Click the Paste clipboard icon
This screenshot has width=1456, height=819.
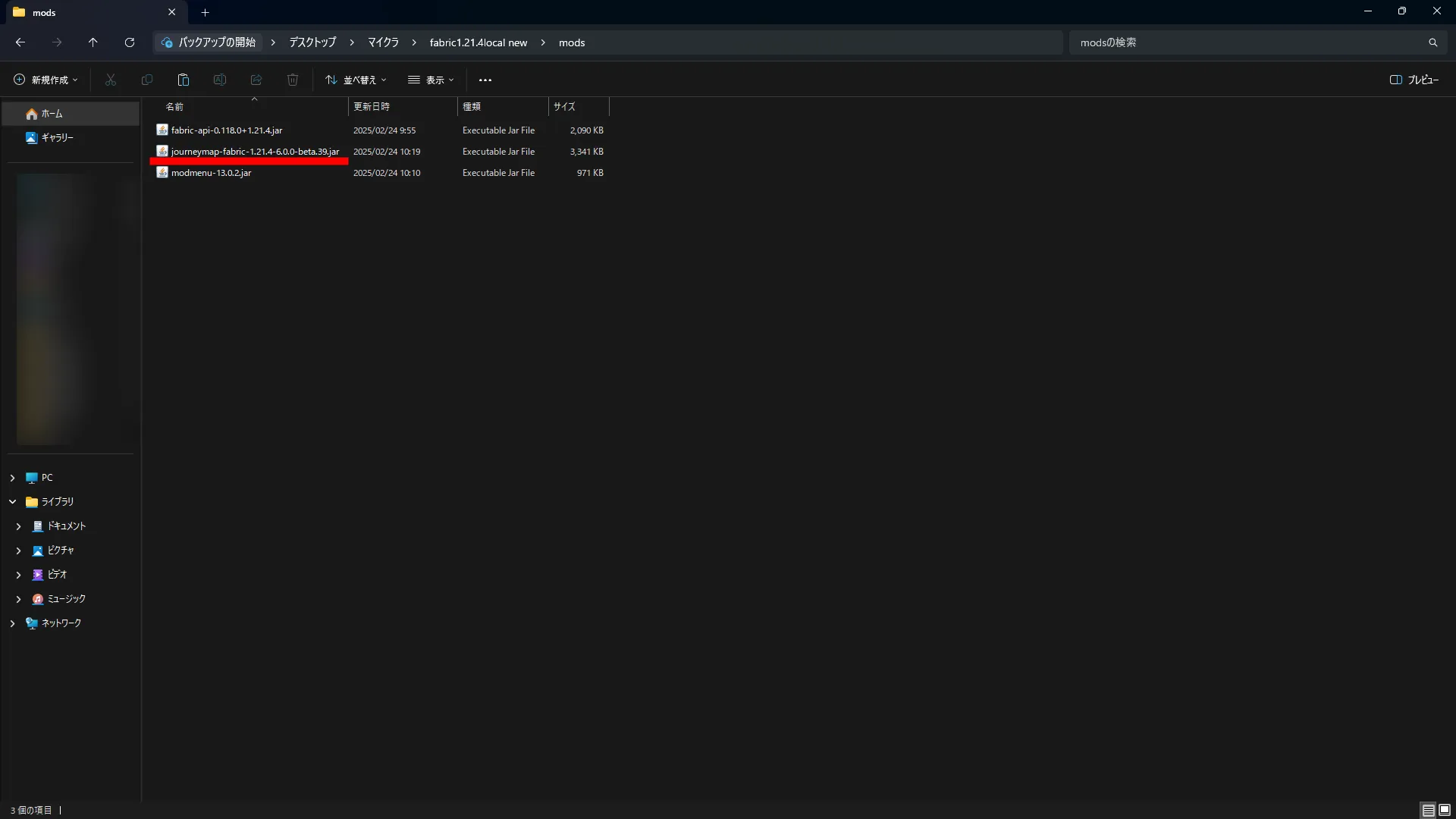coord(184,80)
